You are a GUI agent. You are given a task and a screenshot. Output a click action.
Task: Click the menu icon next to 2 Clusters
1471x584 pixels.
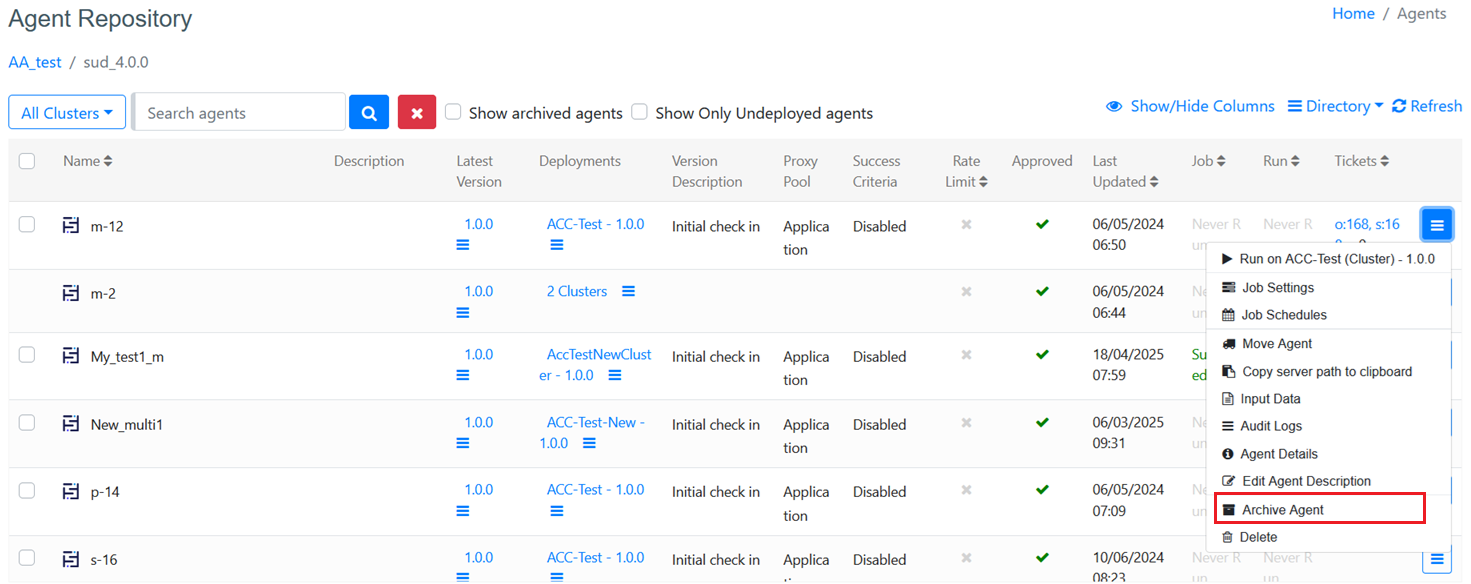628,292
